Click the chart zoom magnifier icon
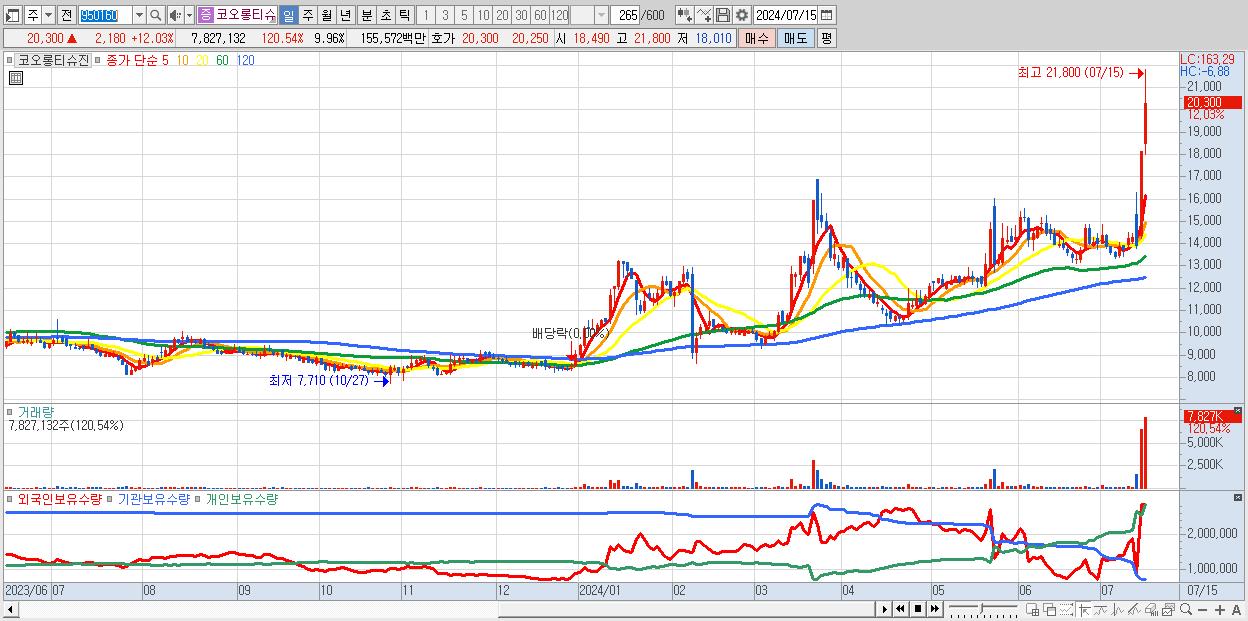This screenshot has height=621, width=1248. [x=1186, y=609]
